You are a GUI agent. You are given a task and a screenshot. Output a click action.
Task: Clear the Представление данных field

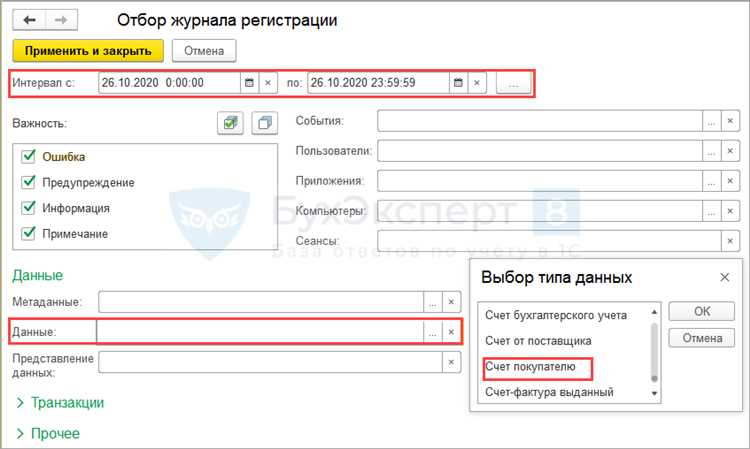pos(451,362)
